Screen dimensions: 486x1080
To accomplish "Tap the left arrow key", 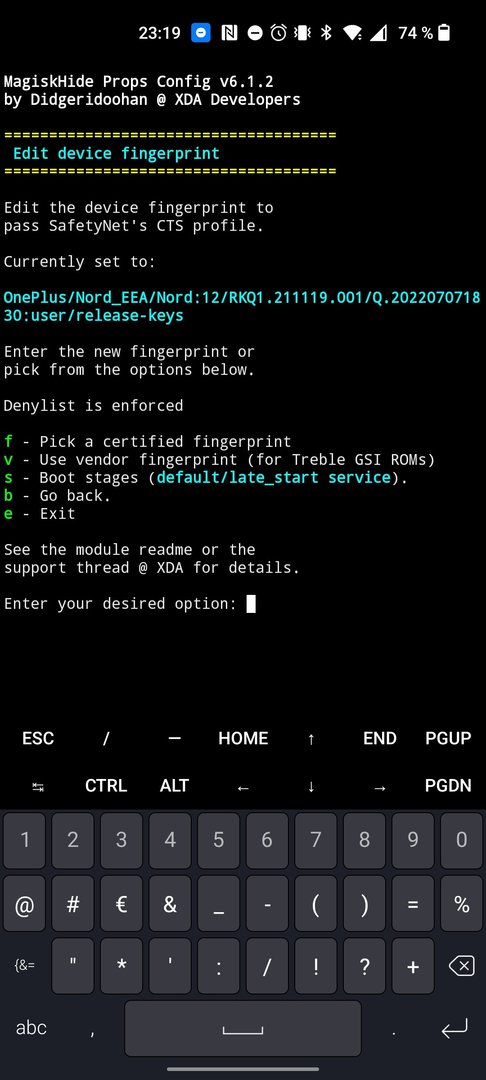I will click(243, 786).
